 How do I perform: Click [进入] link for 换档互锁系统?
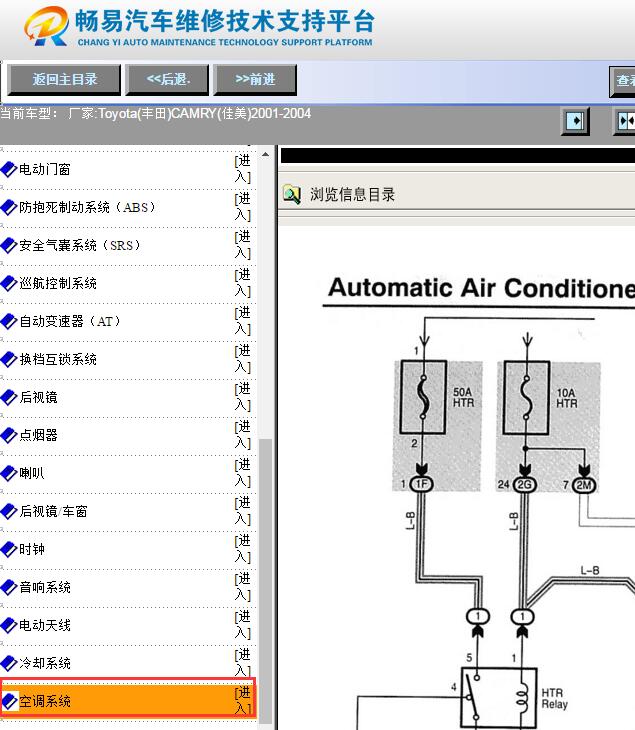click(x=243, y=359)
